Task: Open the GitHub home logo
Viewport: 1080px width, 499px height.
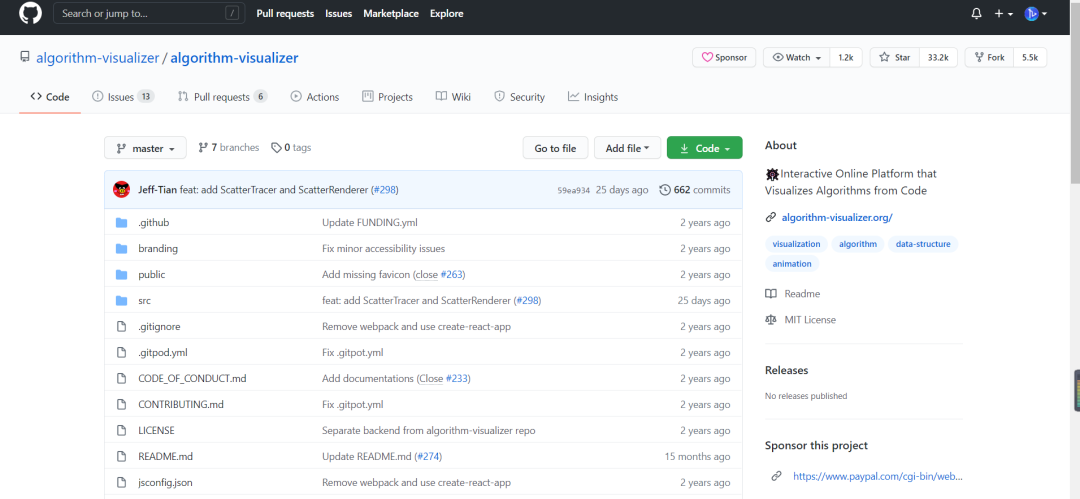Action: pos(30,13)
